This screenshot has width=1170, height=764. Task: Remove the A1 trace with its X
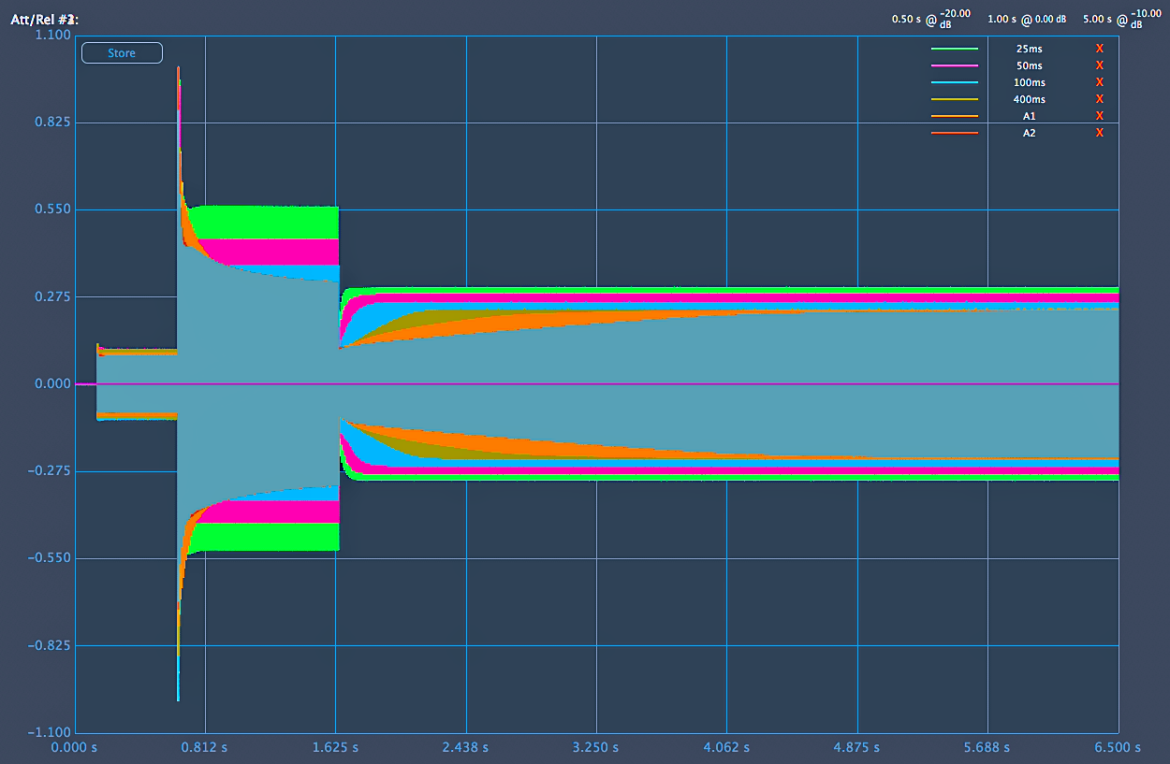point(1099,116)
